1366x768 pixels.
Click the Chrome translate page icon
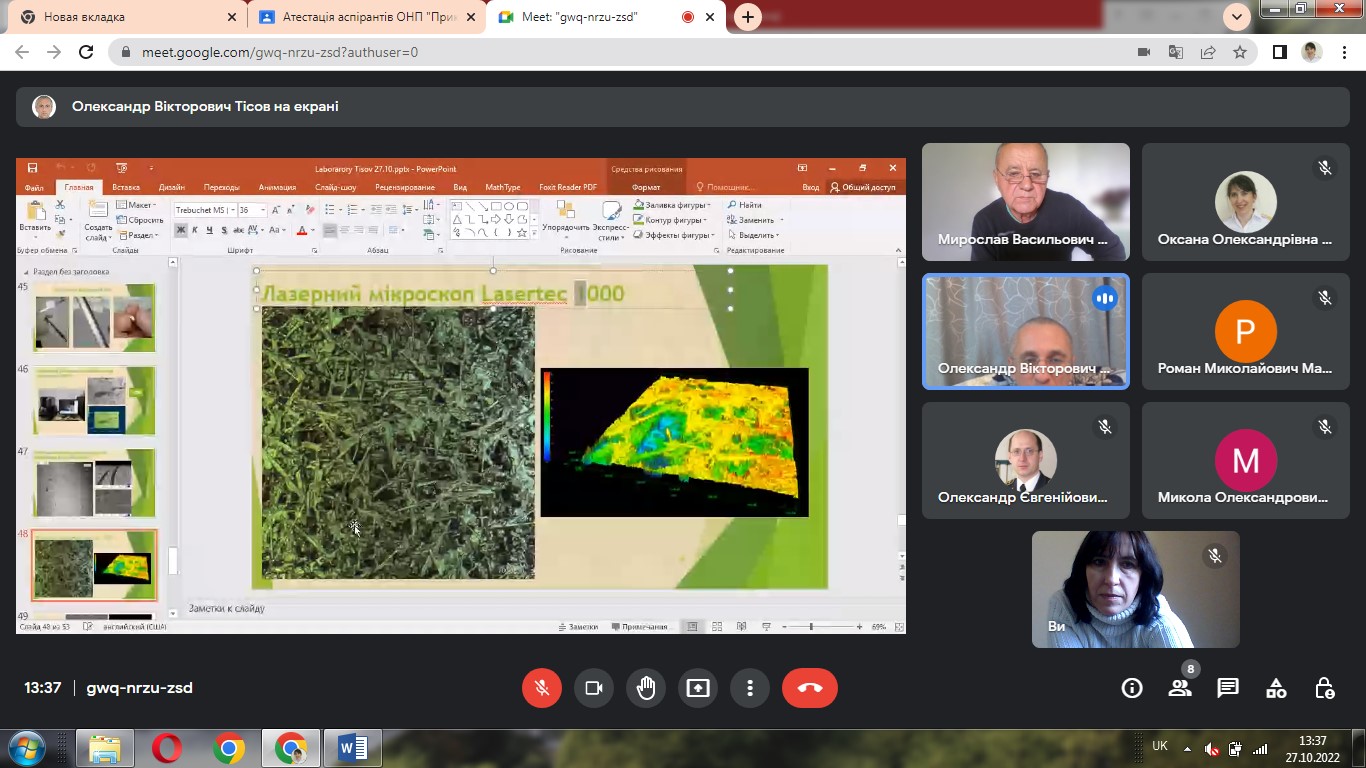tap(1176, 52)
